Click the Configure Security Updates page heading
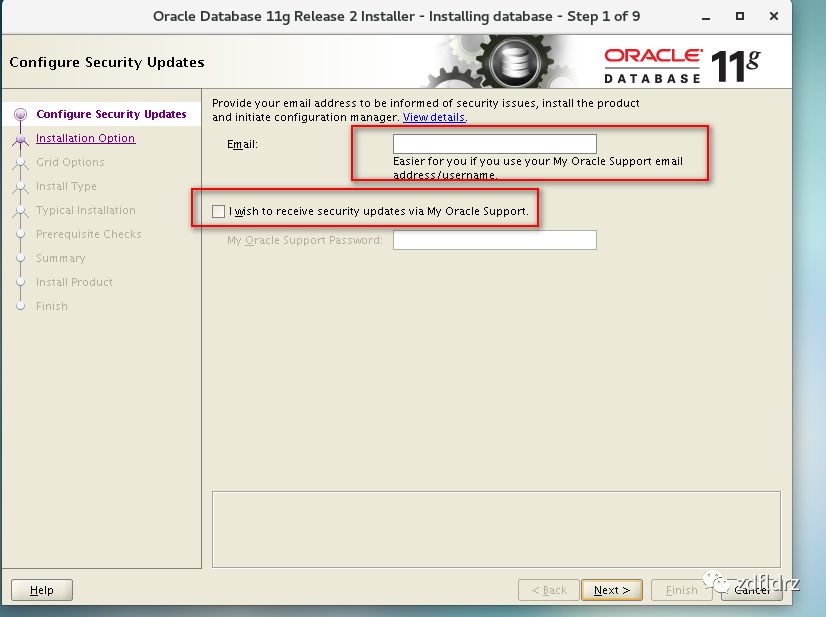Viewport: 826px width, 617px height. point(107,62)
